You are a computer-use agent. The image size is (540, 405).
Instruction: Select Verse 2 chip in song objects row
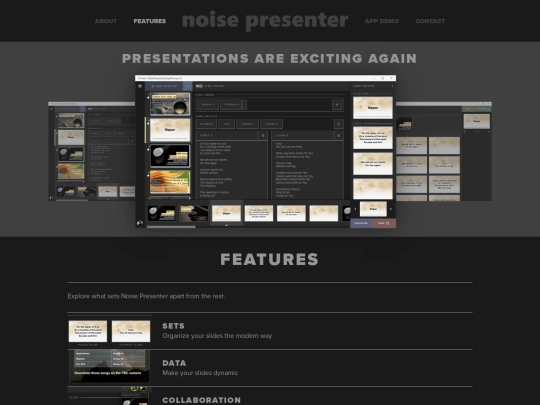pyautogui.click(x=271, y=124)
